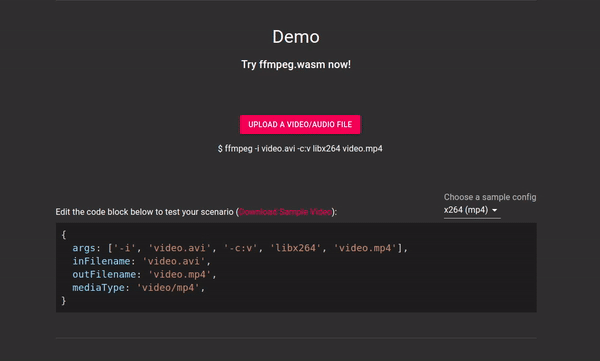Click the closing brace of the code block
Screen dimensions: 600x361
64,301
